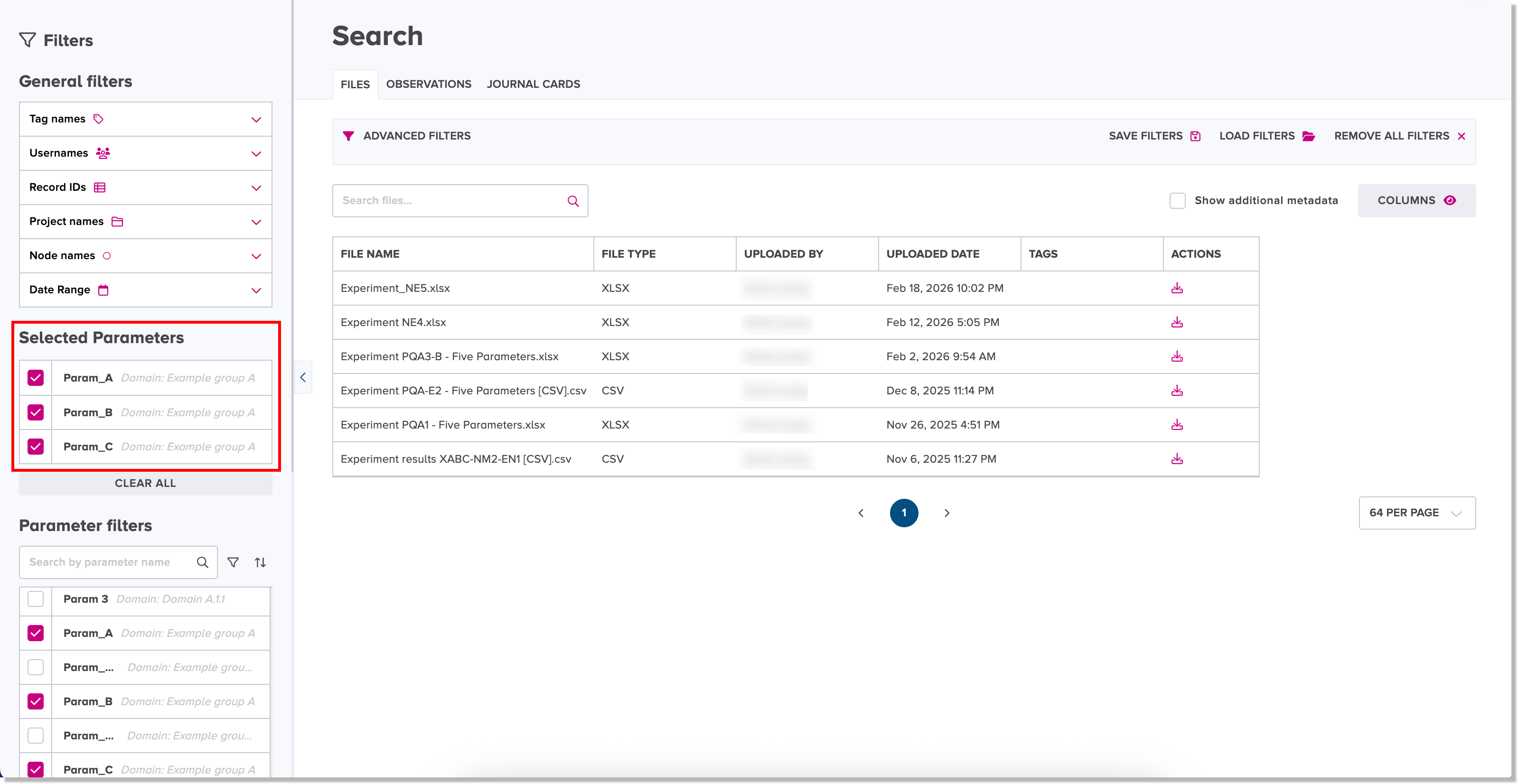Expand Node names filter chevron
The width and height of the screenshot is (1518, 784).
pyautogui.click(x=256, y=256)
